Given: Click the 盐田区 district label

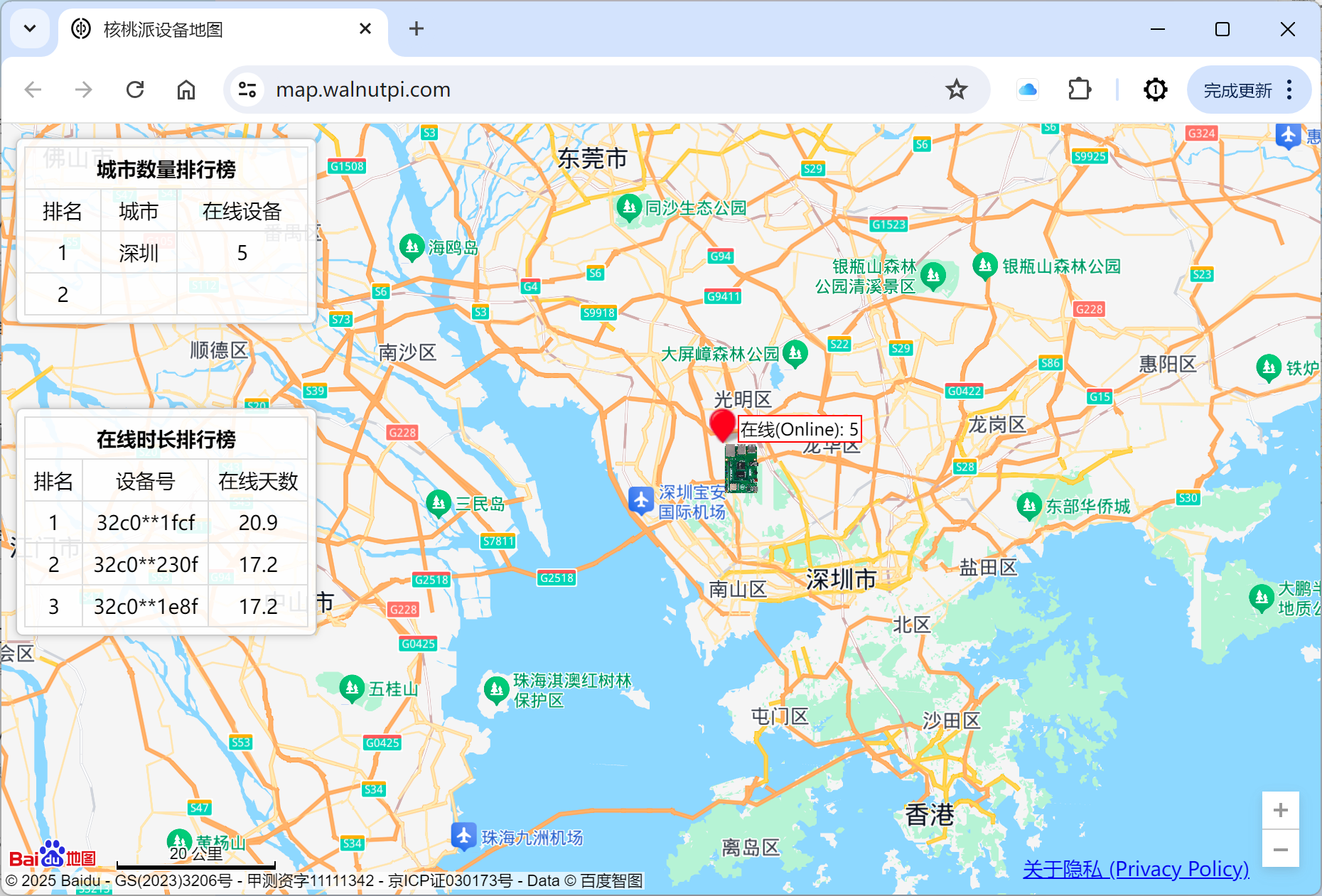Looking at the screenshot, I should (x=988, y=567).
